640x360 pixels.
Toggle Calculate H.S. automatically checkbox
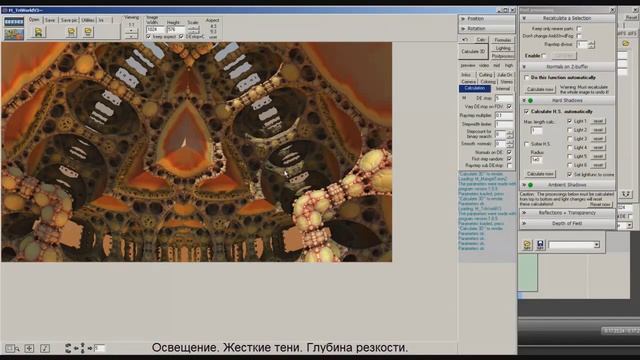coord(527,111)
